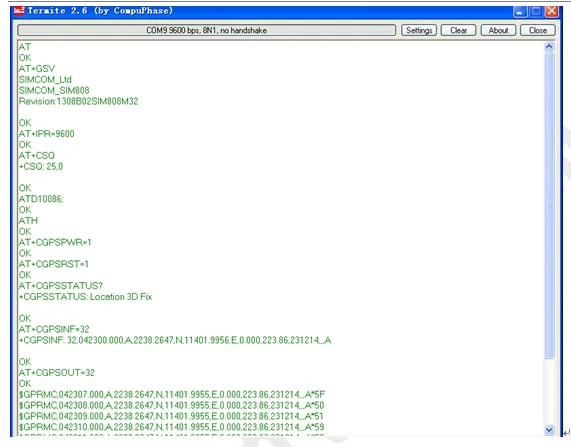Click the Close button in toolbar
571x447 pixels.
pos(538,30)
